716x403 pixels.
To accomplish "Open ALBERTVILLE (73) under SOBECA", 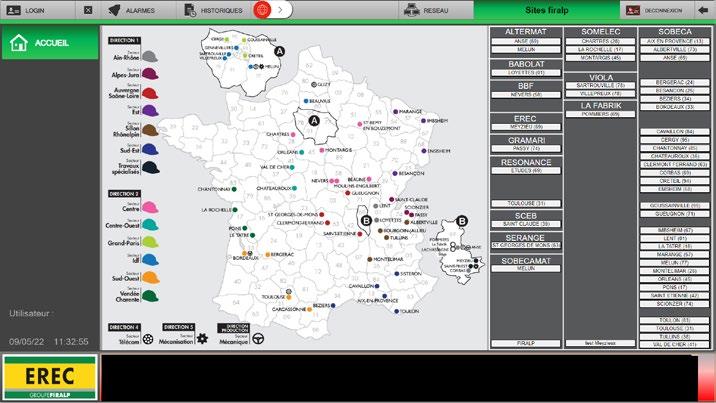I will [674, 49].
